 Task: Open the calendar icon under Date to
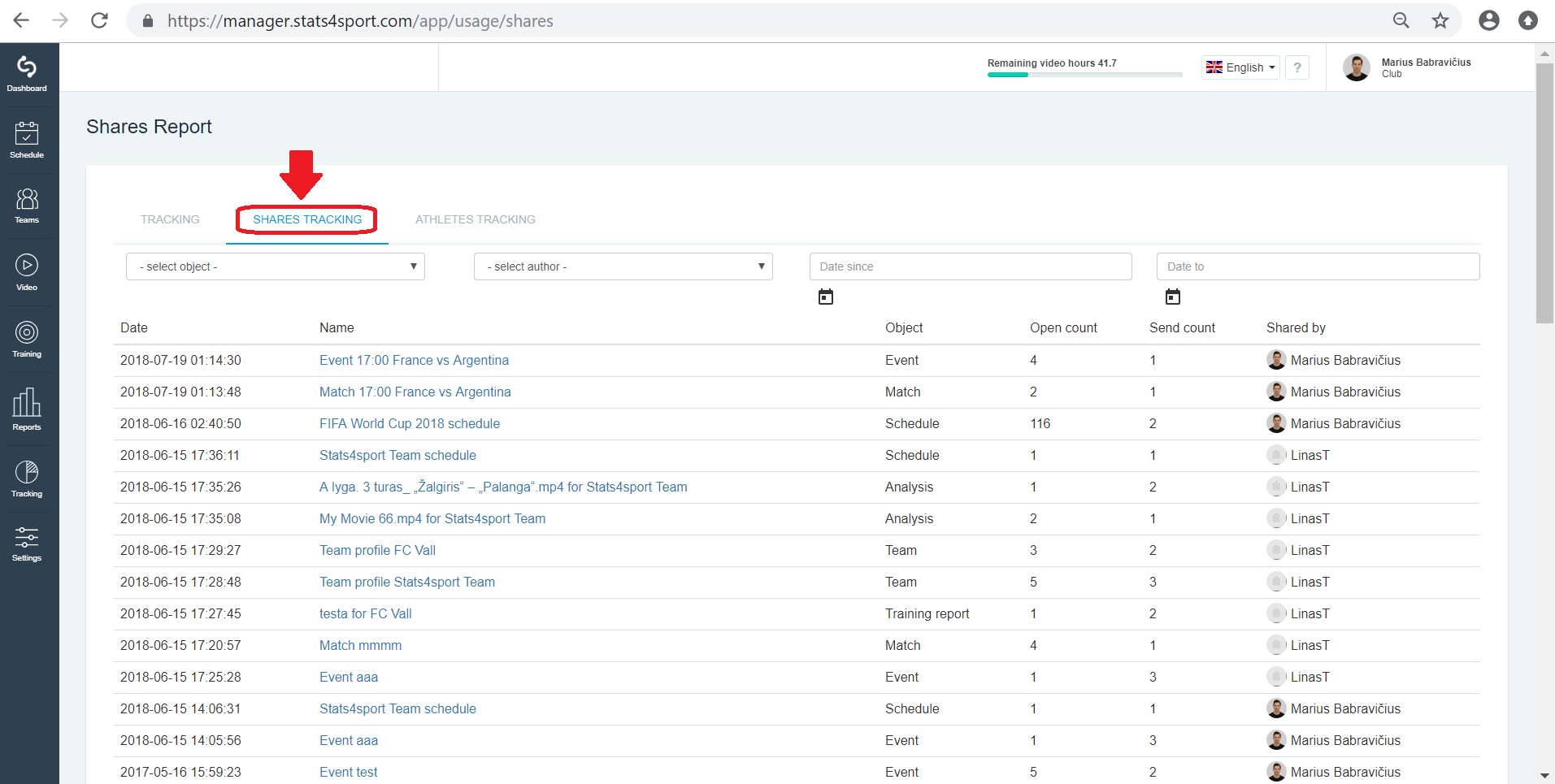pos(1173,297)
